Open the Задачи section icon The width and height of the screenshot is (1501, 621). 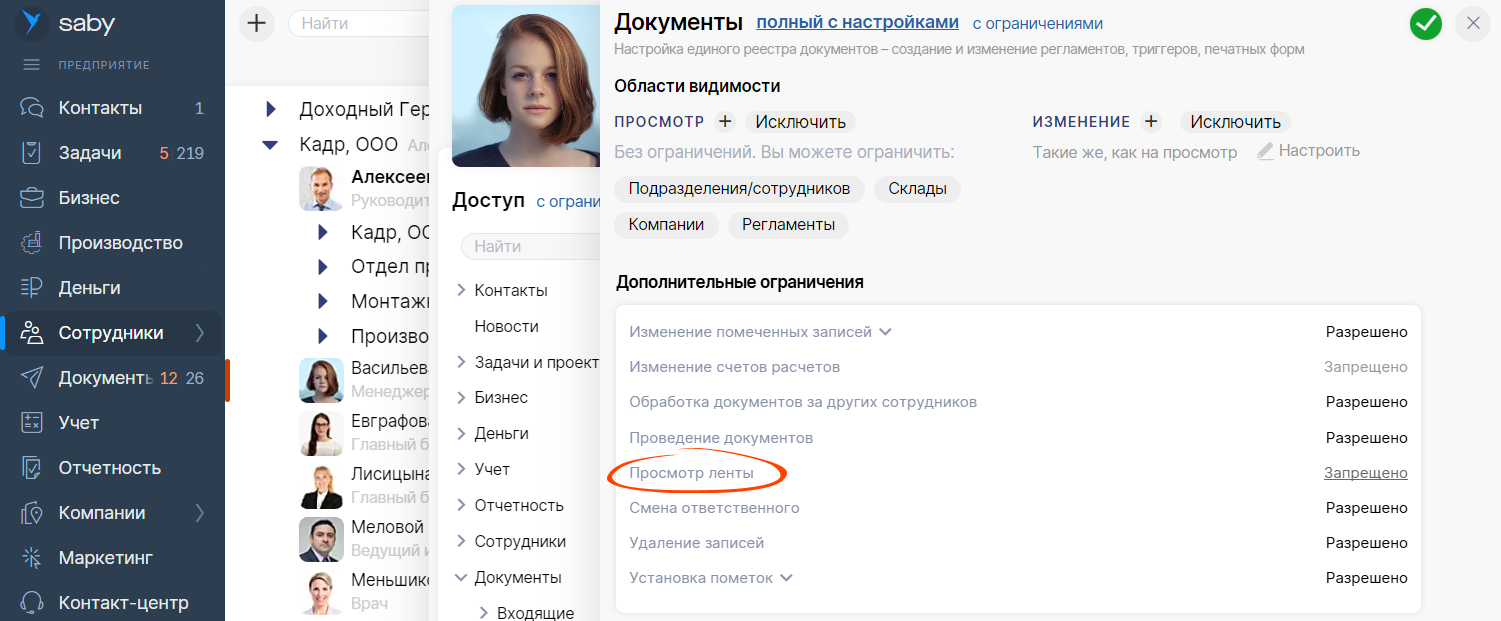click(x=32, y=153)
